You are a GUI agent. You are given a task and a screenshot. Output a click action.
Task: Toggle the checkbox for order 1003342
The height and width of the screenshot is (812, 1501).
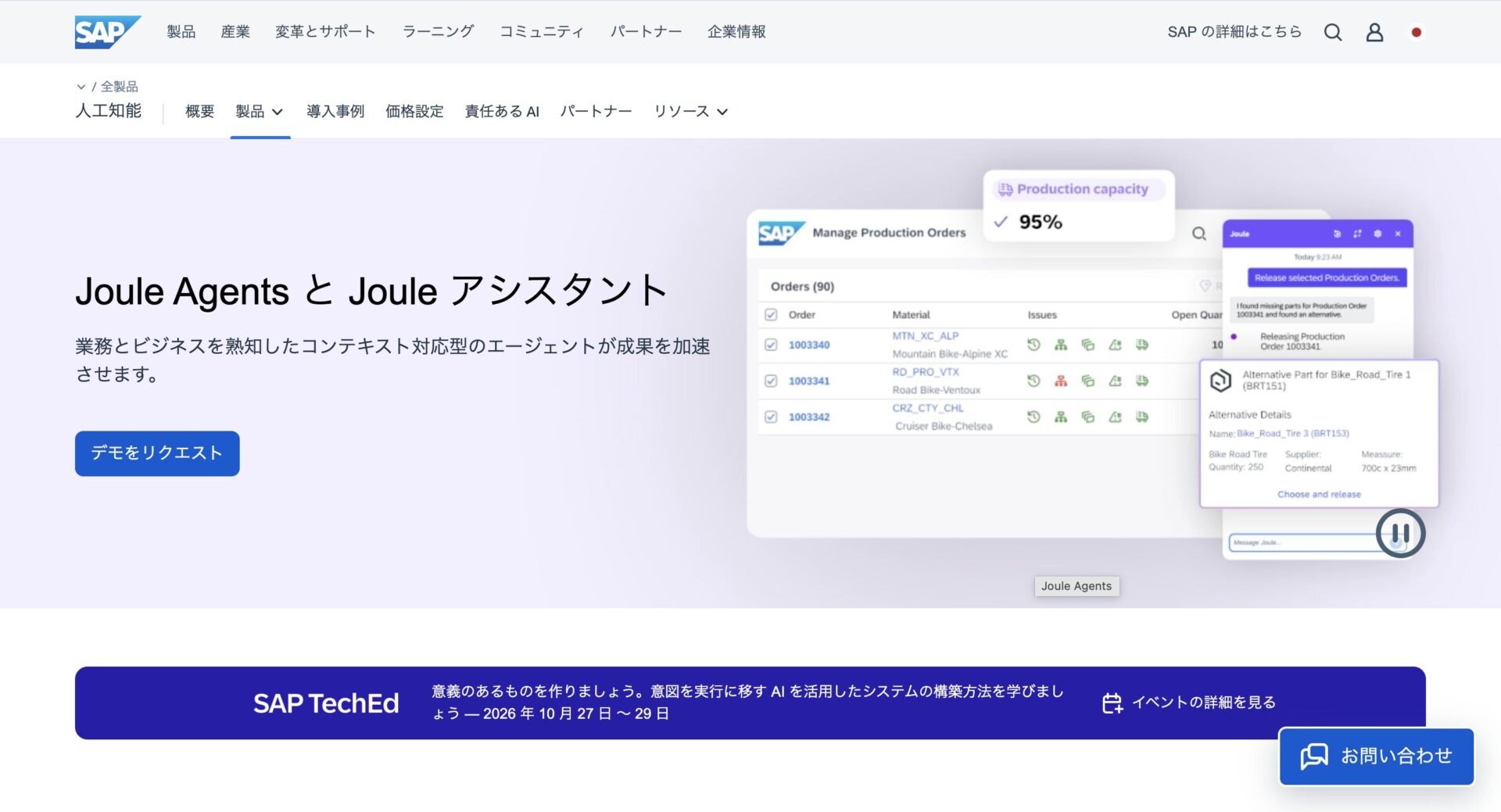click(x=771, y=417)
